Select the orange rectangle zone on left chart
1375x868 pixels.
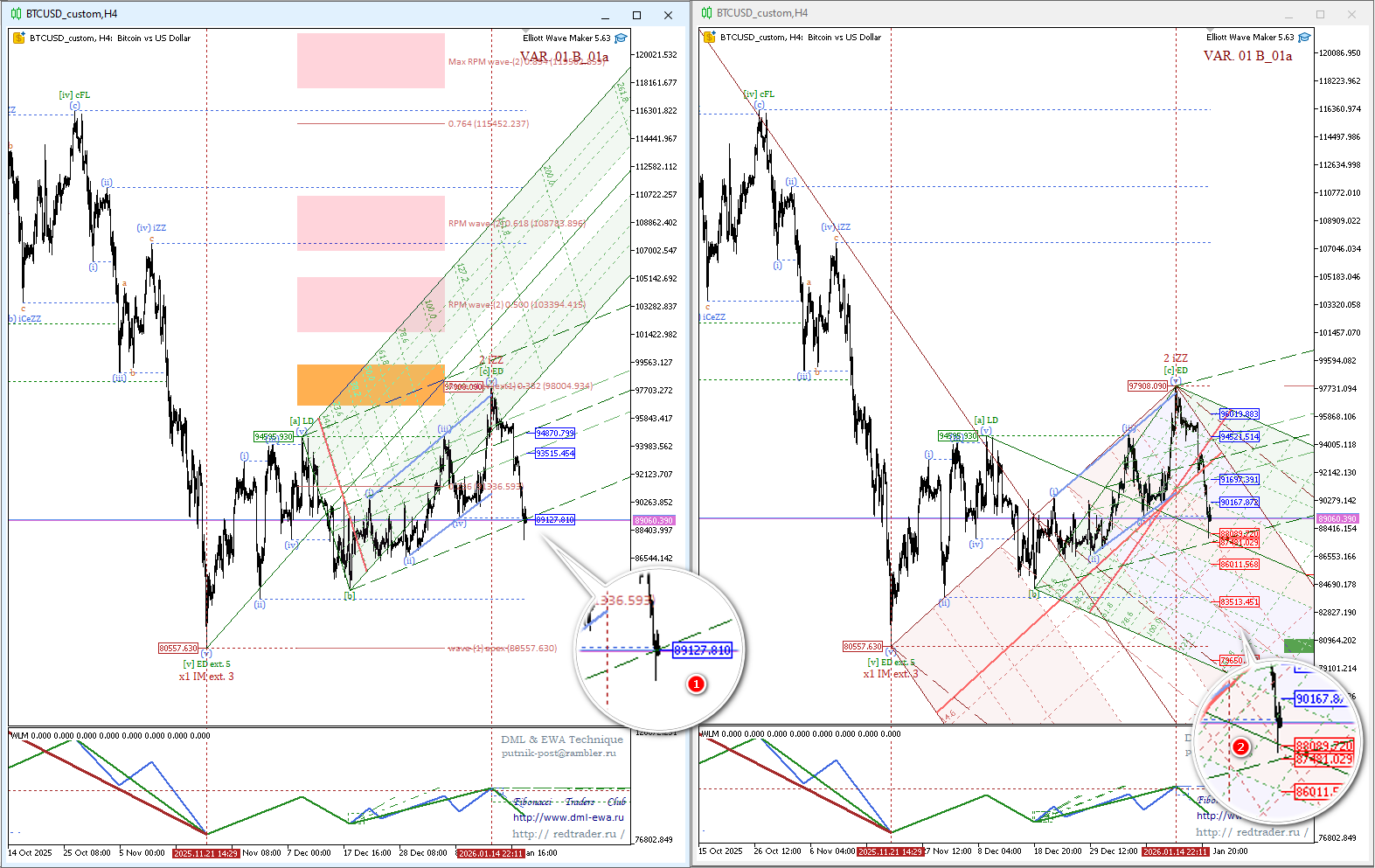(x=371, y=385)
